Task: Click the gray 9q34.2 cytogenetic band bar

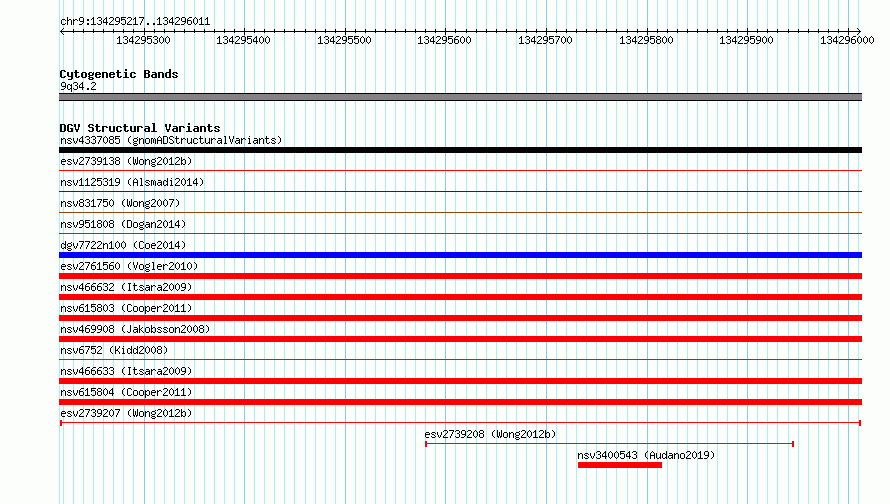Action: coord(460,97)
